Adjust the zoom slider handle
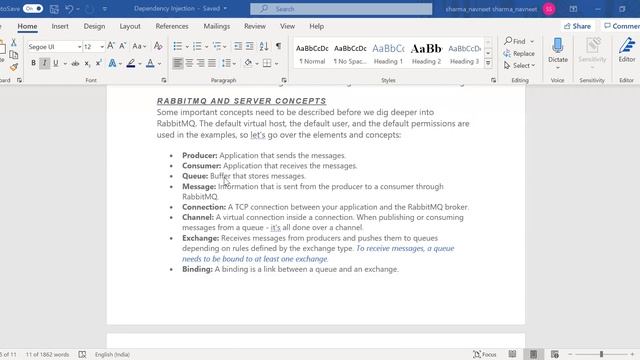Screen dimensions: 640x360 tap(601, 354)
